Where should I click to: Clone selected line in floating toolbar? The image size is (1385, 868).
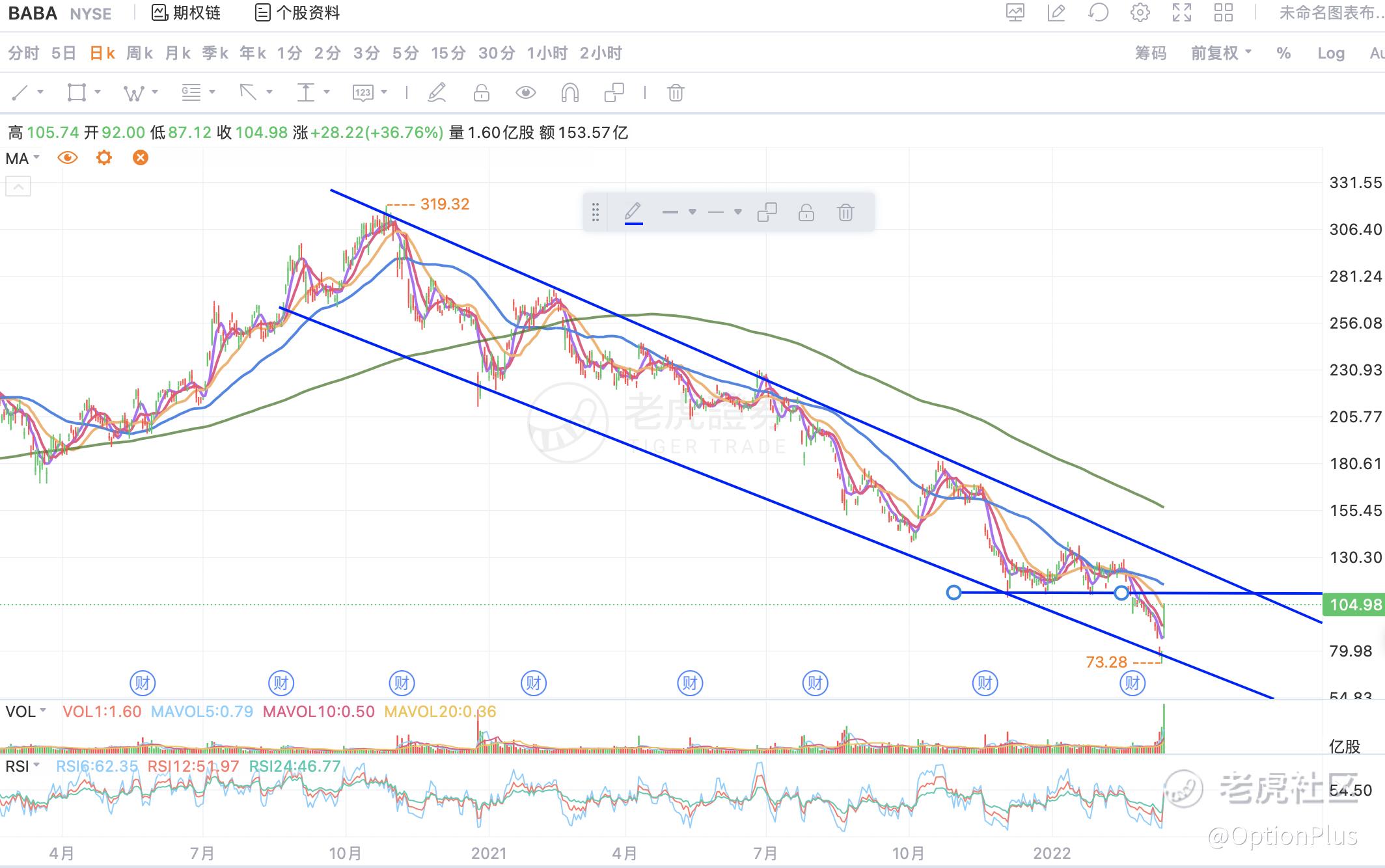(767, 212)
